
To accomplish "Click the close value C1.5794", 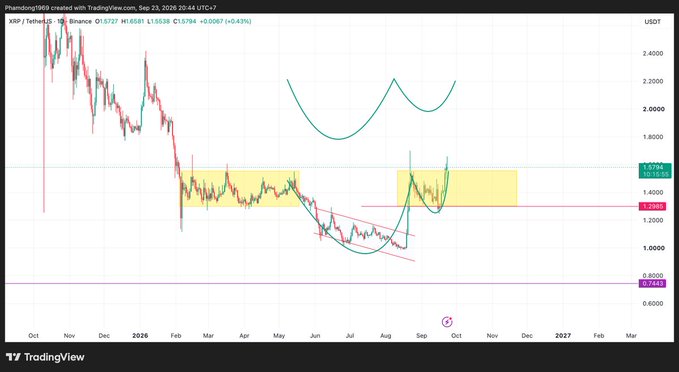I will (185, 21).
